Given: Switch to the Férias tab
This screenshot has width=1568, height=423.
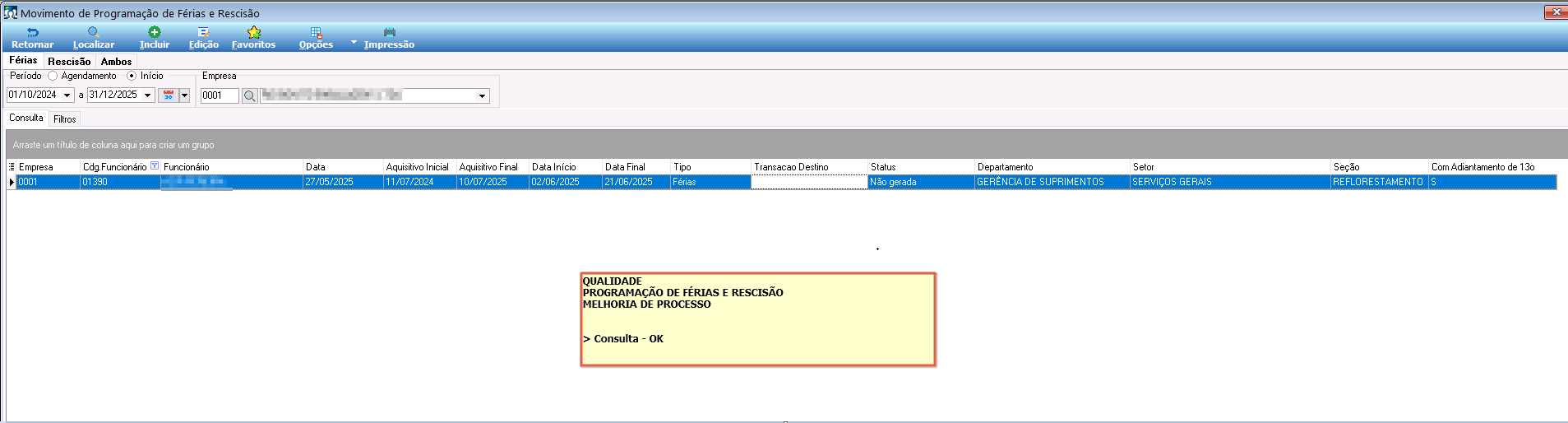Looking at the screenshot, I should coord(23,60).
